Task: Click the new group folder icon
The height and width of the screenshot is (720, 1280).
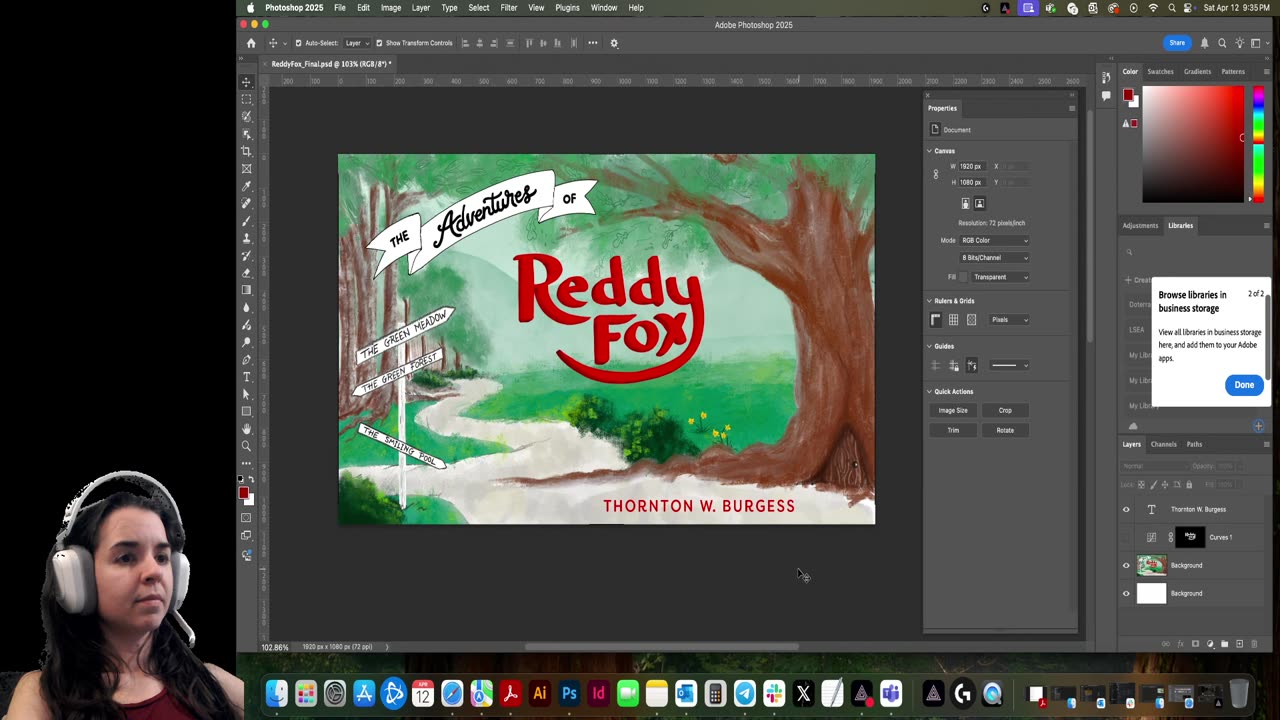Action: click(x=1224, y=644)
